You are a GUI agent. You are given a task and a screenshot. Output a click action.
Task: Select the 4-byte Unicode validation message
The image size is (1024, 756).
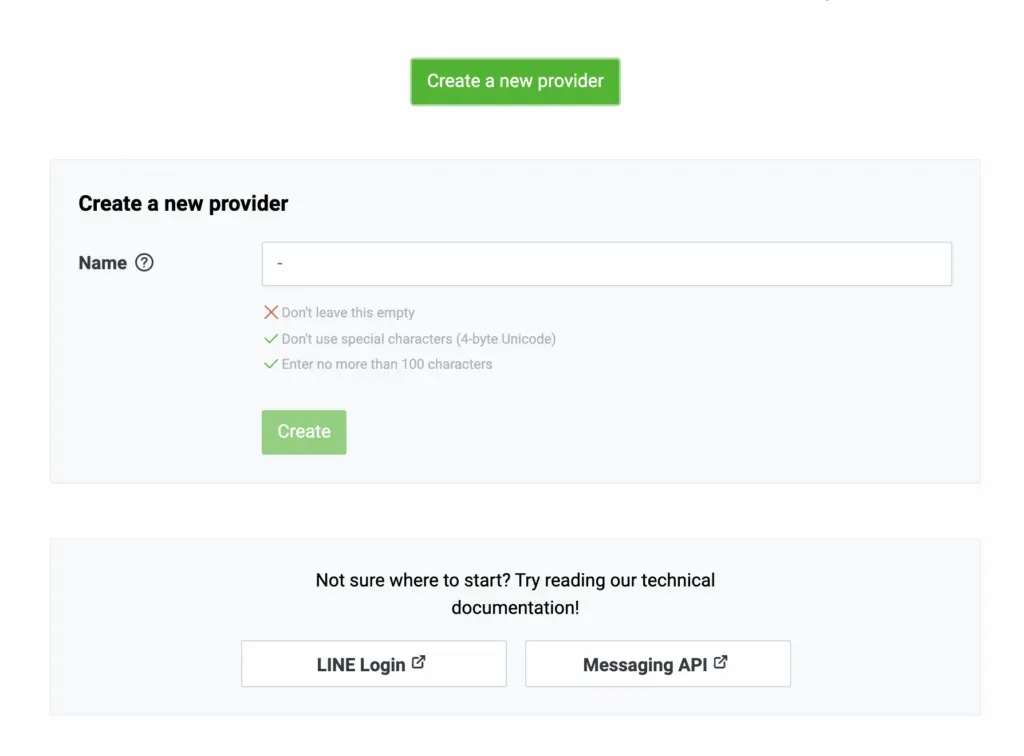(x=419, y=339)
